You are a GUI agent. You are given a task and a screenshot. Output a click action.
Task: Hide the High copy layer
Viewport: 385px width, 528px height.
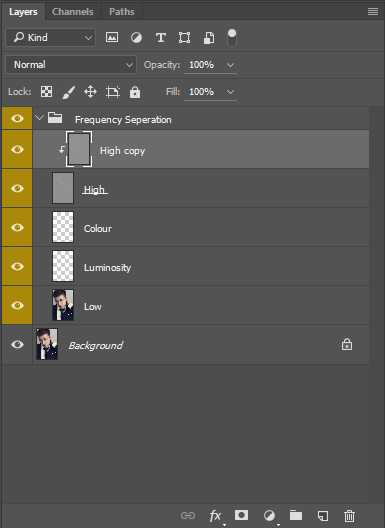17,149
